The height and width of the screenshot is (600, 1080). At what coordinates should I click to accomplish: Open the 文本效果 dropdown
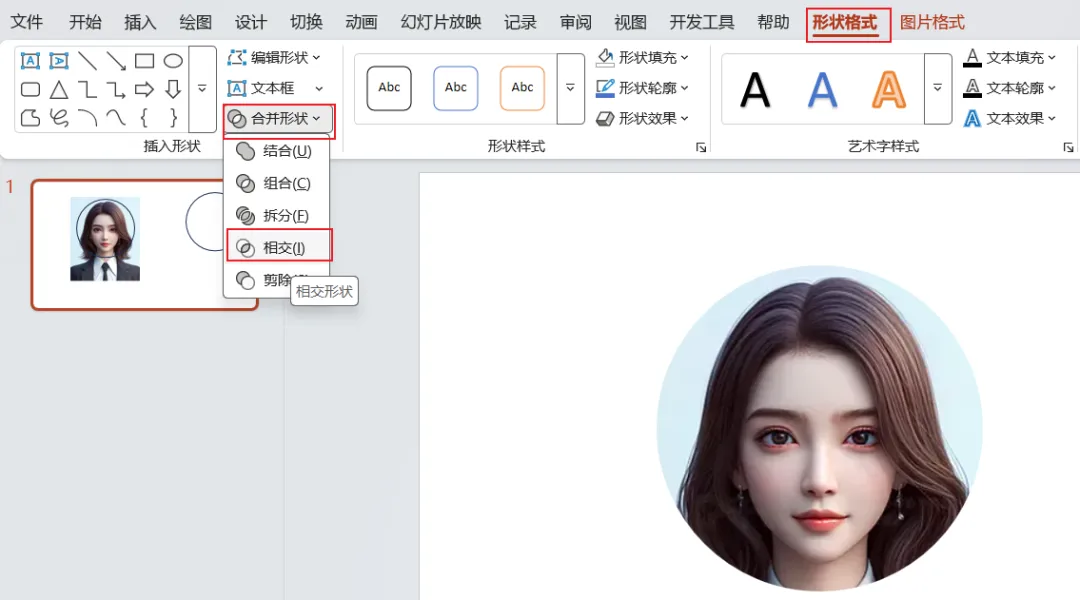pos(1010,118)
